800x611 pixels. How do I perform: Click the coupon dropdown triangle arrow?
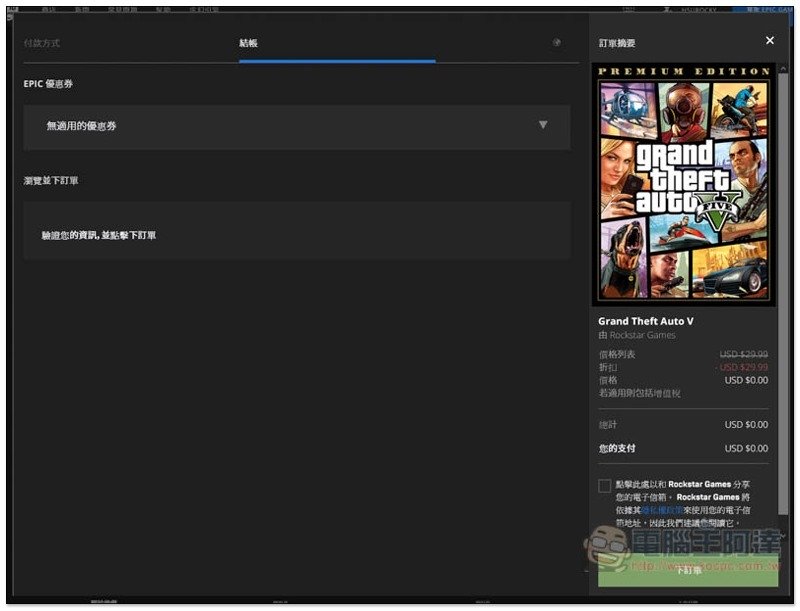543,125
